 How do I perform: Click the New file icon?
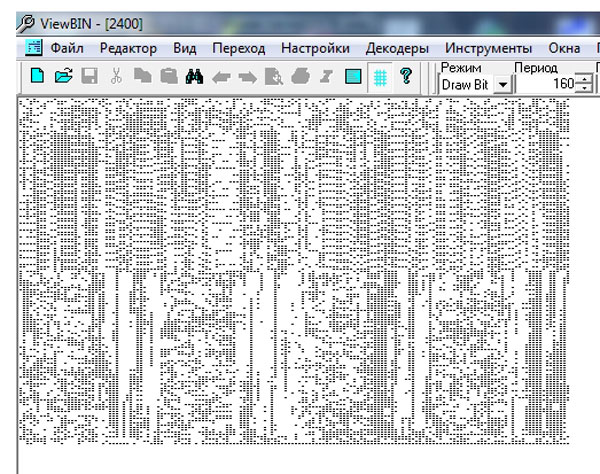coord(38,76)
